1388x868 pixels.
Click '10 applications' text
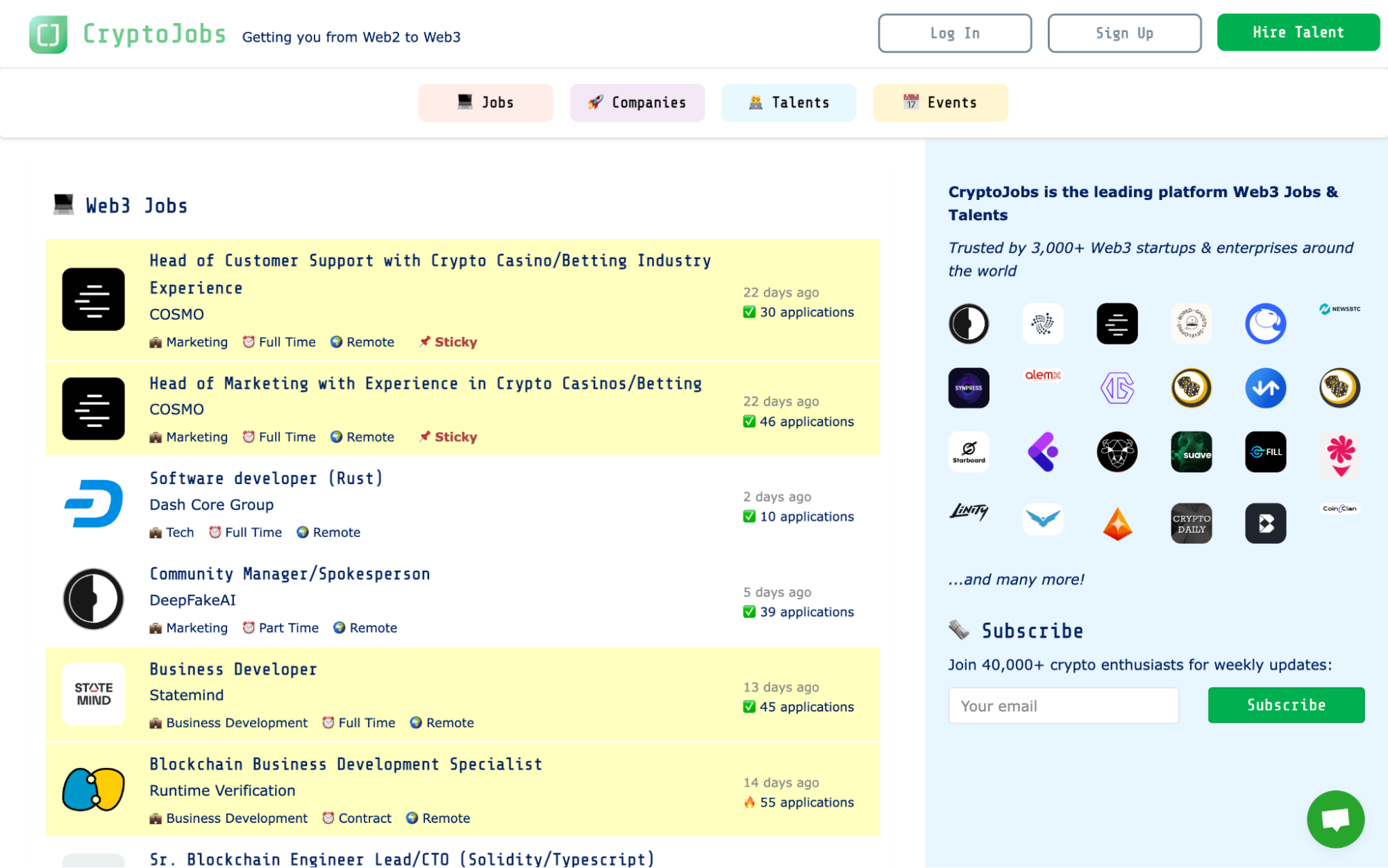coord(807,517)
